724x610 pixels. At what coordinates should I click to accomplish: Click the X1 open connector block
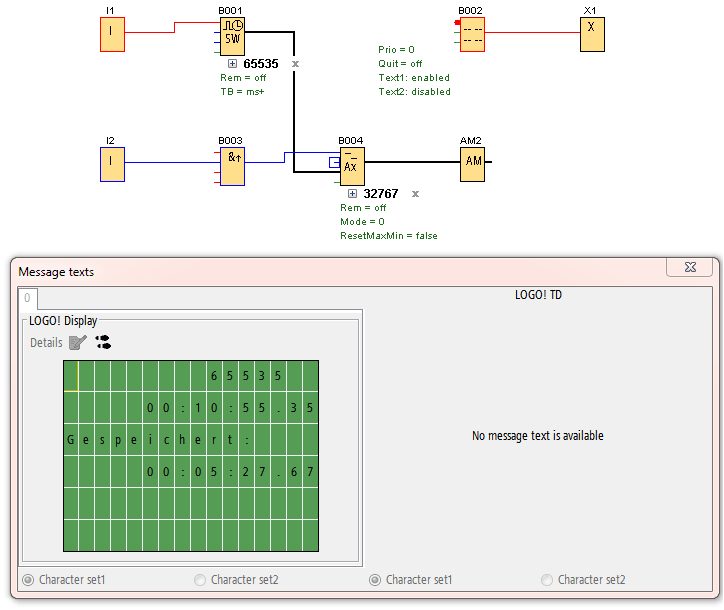(592, 34)
